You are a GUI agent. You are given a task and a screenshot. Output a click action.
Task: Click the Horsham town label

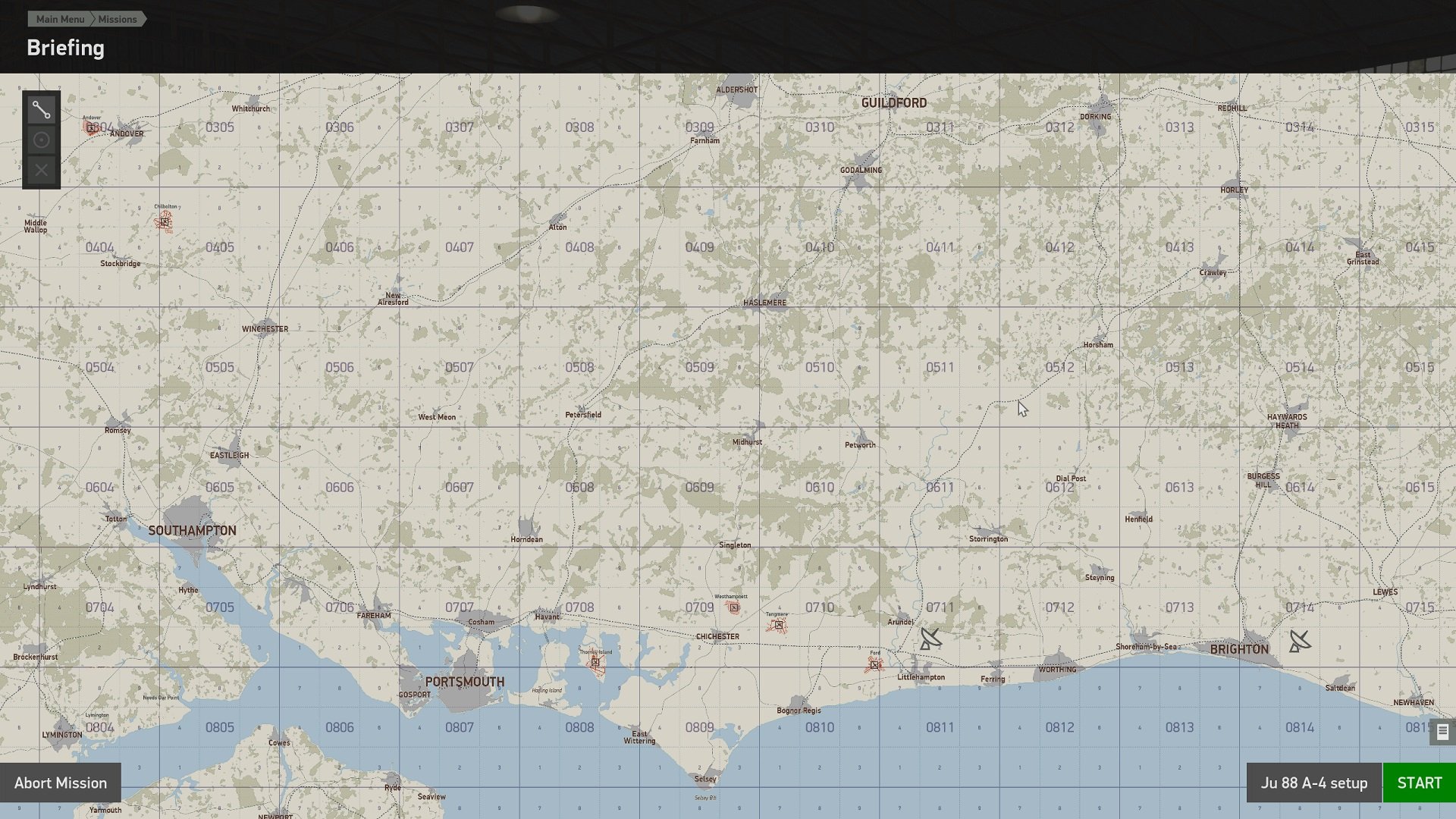click(x=1098, y=345)
